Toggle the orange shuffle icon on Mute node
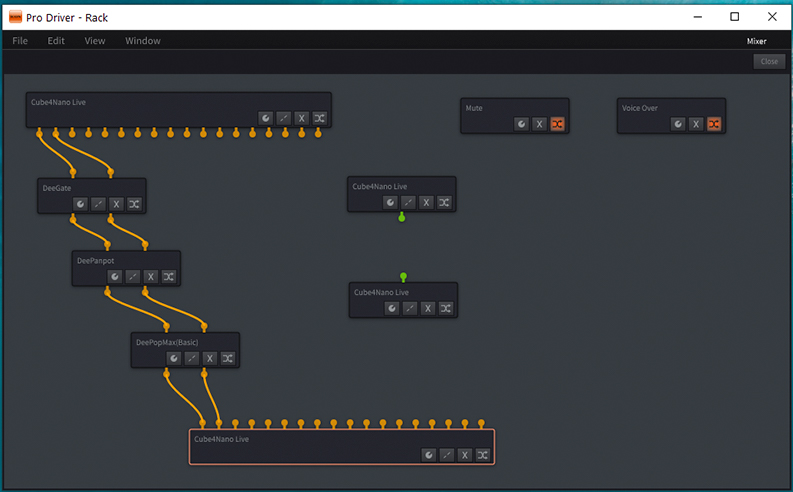Viewport: 793px width, 492px height. 557,124
